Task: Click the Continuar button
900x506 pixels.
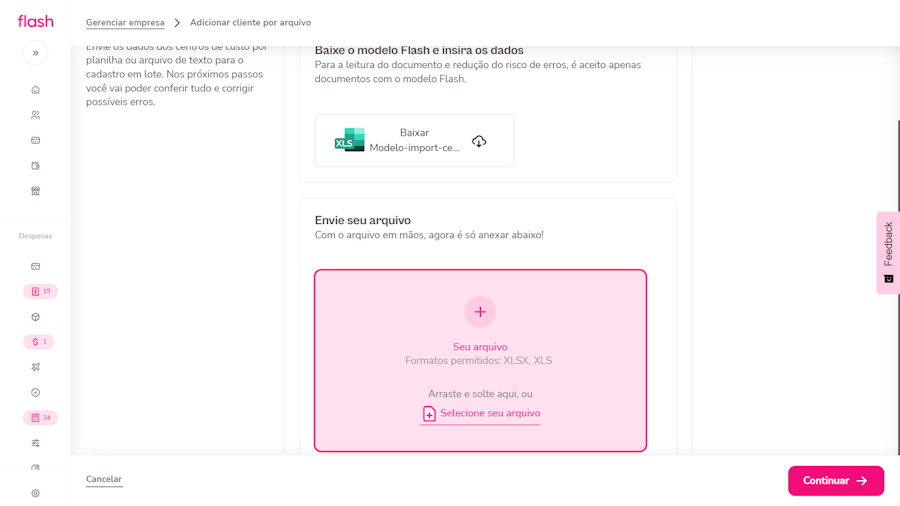Action: click(835, 481)
